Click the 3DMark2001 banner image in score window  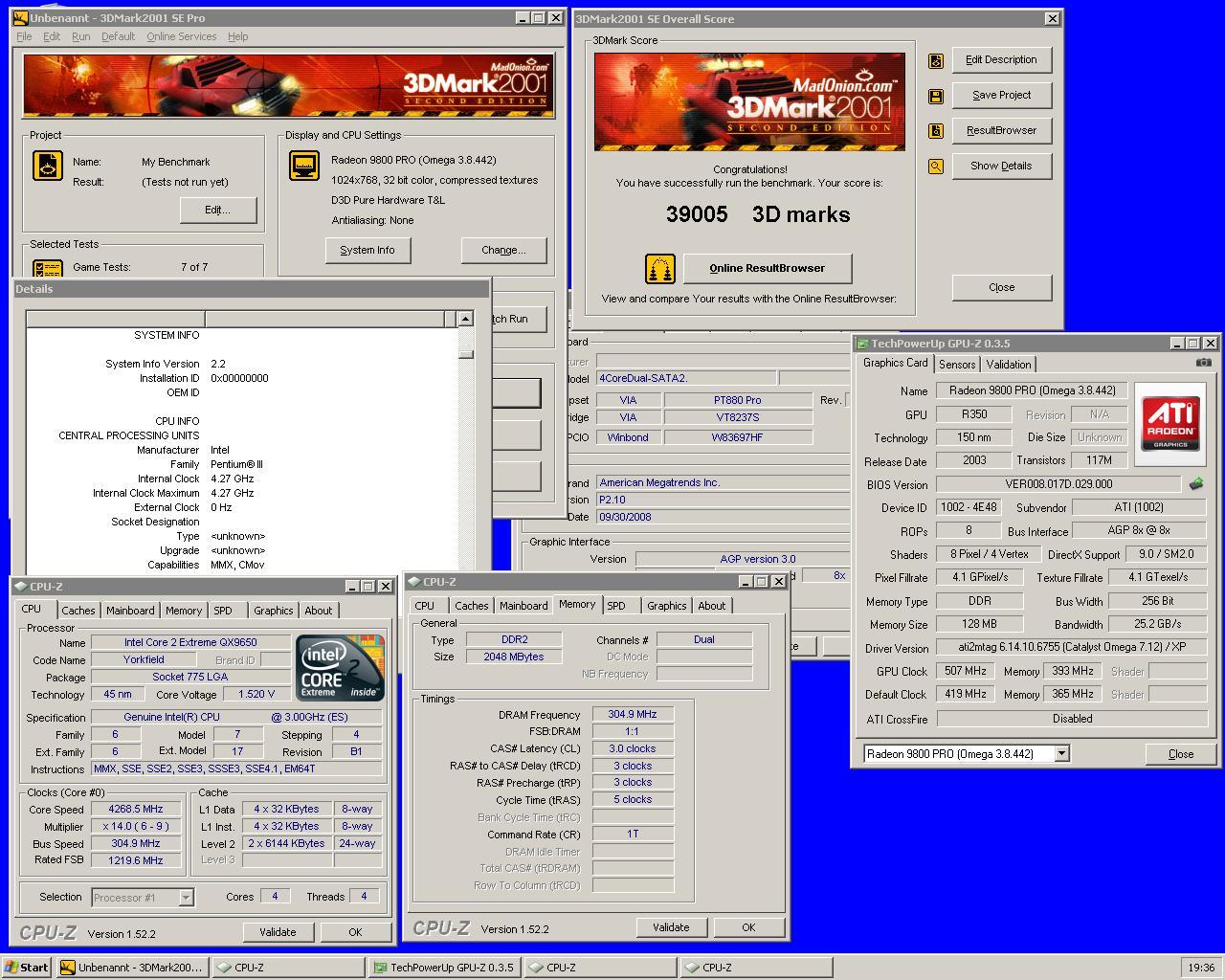coord(749,101)
